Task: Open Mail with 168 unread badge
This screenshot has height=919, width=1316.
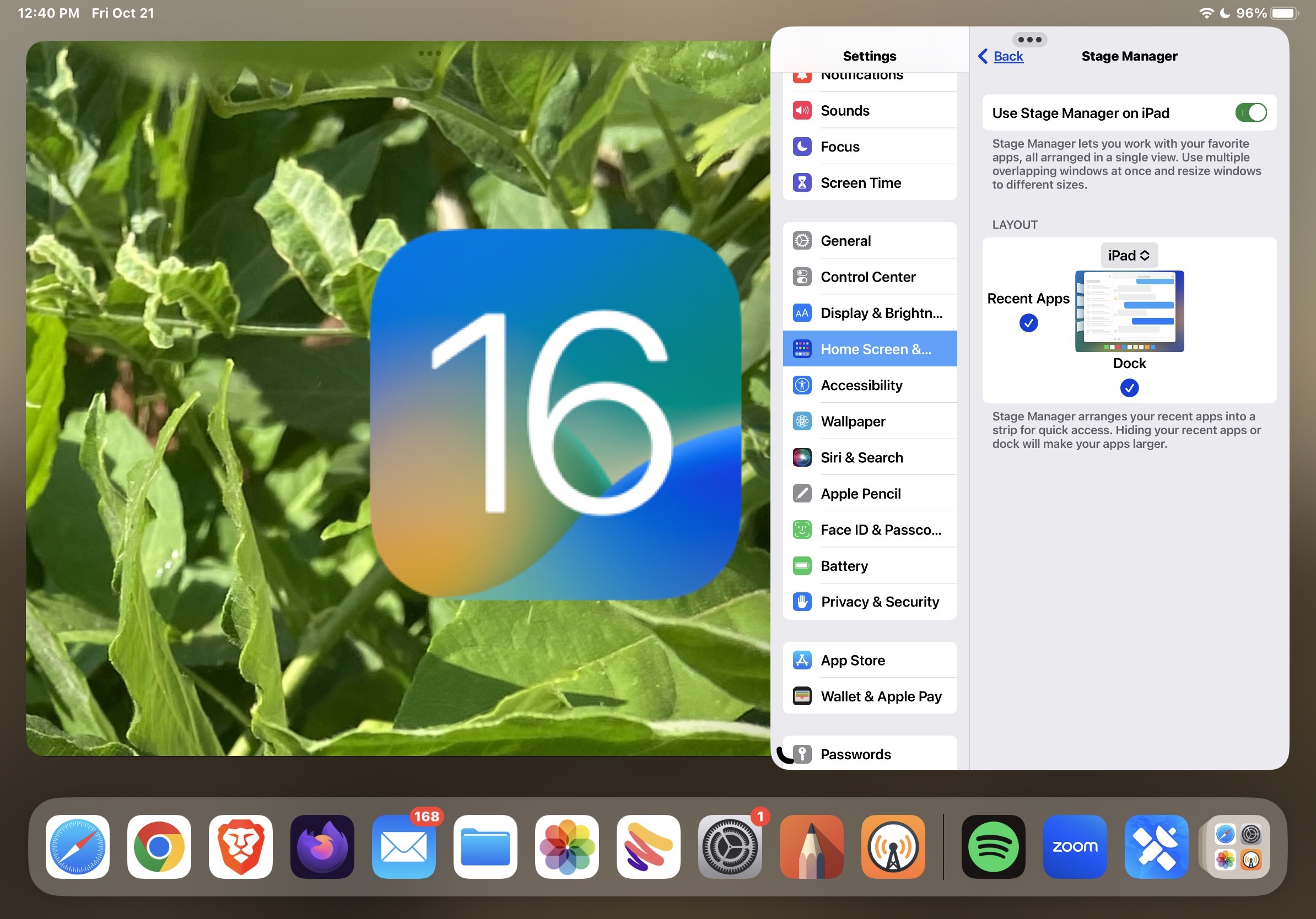Action: click(403, 846)
